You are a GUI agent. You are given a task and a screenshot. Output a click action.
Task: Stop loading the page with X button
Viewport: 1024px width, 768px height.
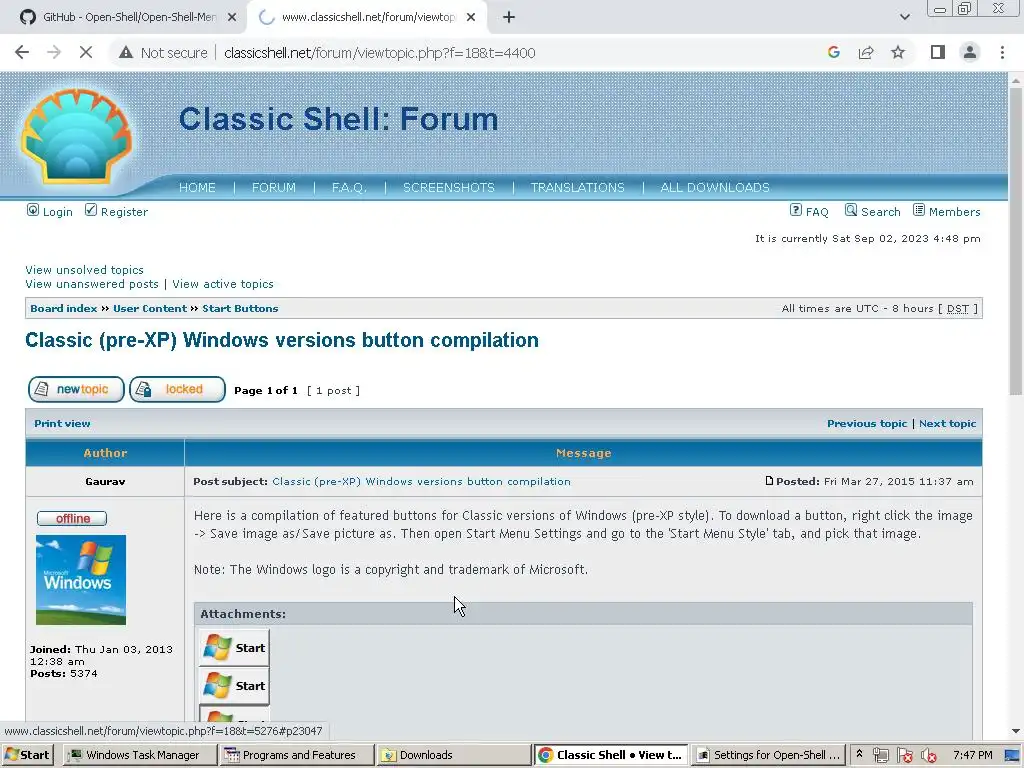(x=86, y=52)
